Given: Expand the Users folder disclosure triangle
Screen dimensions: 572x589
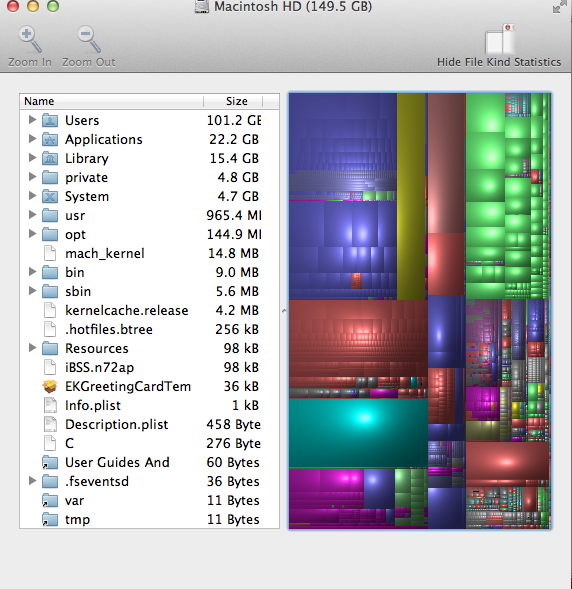Looking at the screenshot, I should pyautogui.click(x=33, y=119).
